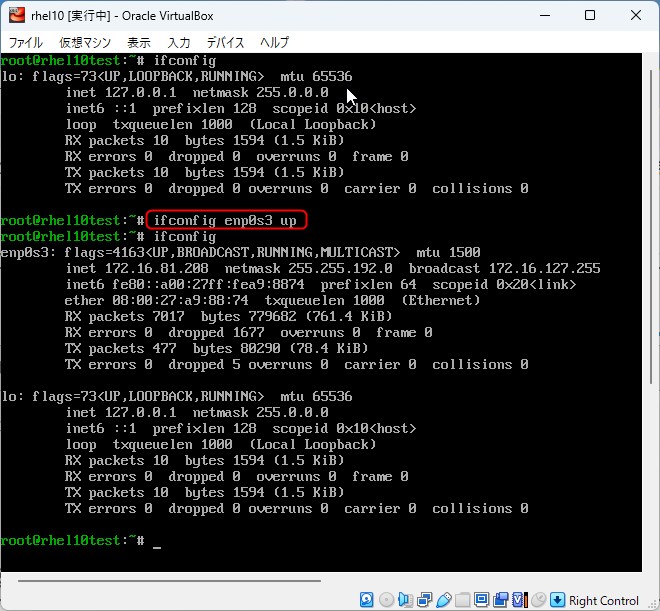Click the 'RX packets 7017' text
Viewport: 660px width, 611px height.
pyautogui.click(x=125, y=316)
